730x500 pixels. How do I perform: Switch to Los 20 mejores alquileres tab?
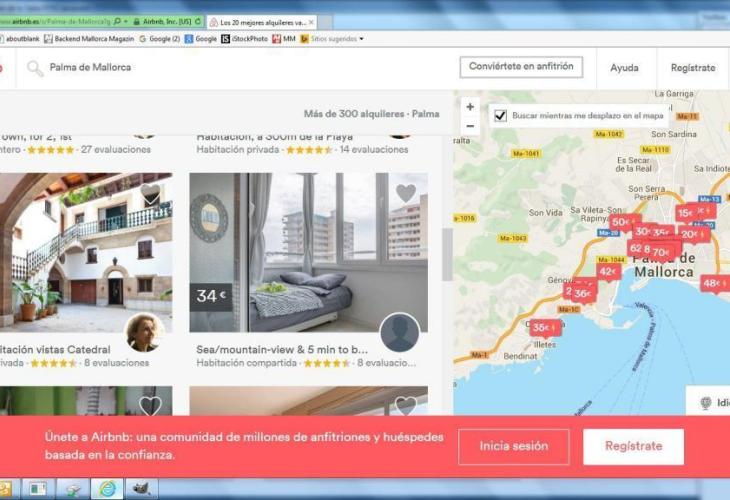261,22
